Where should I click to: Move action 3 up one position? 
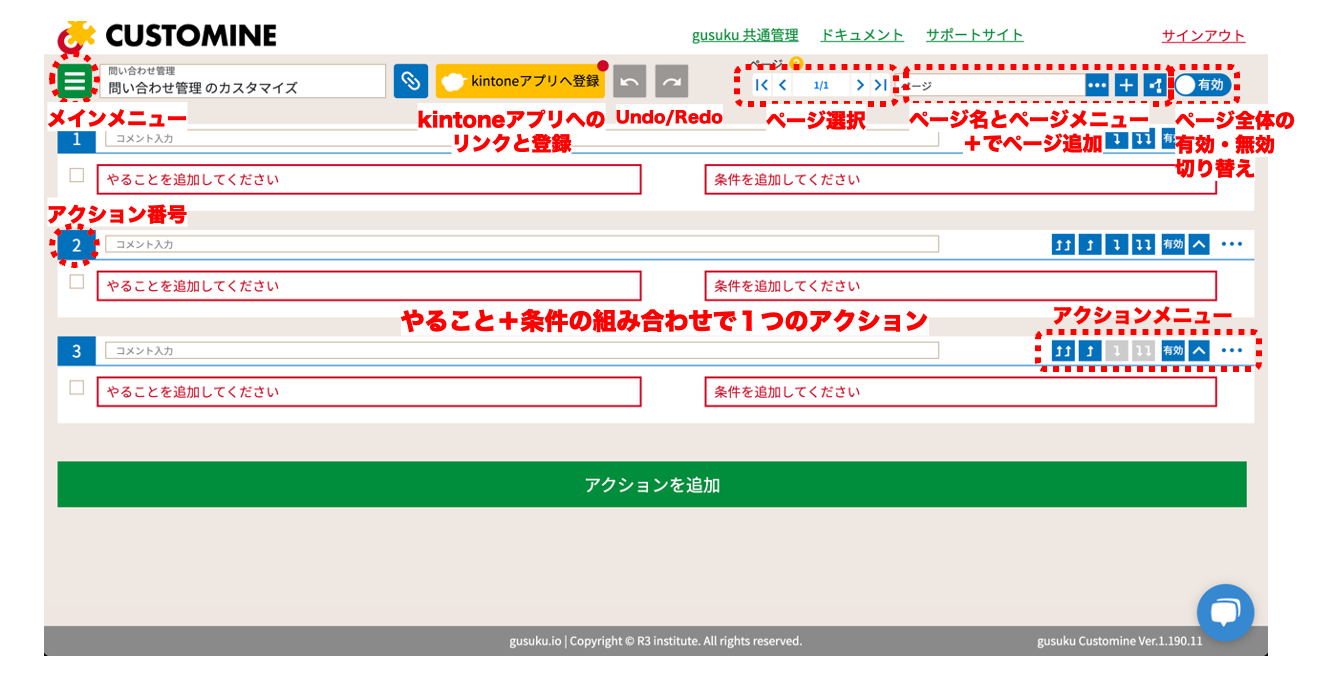click(x=1090, y=351)
